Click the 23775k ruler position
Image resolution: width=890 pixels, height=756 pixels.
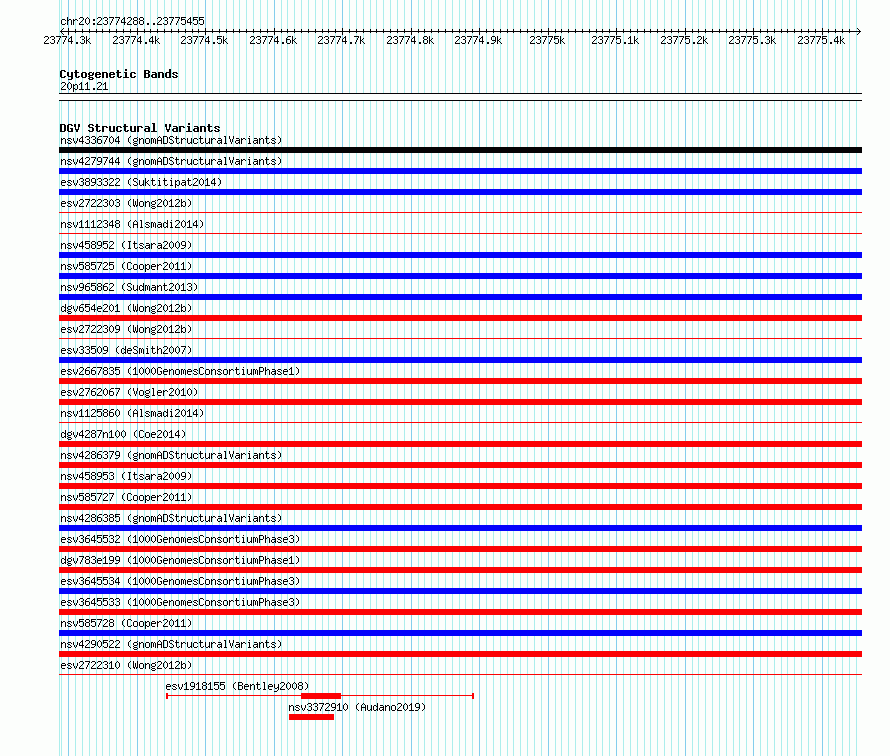pos(547,40)
